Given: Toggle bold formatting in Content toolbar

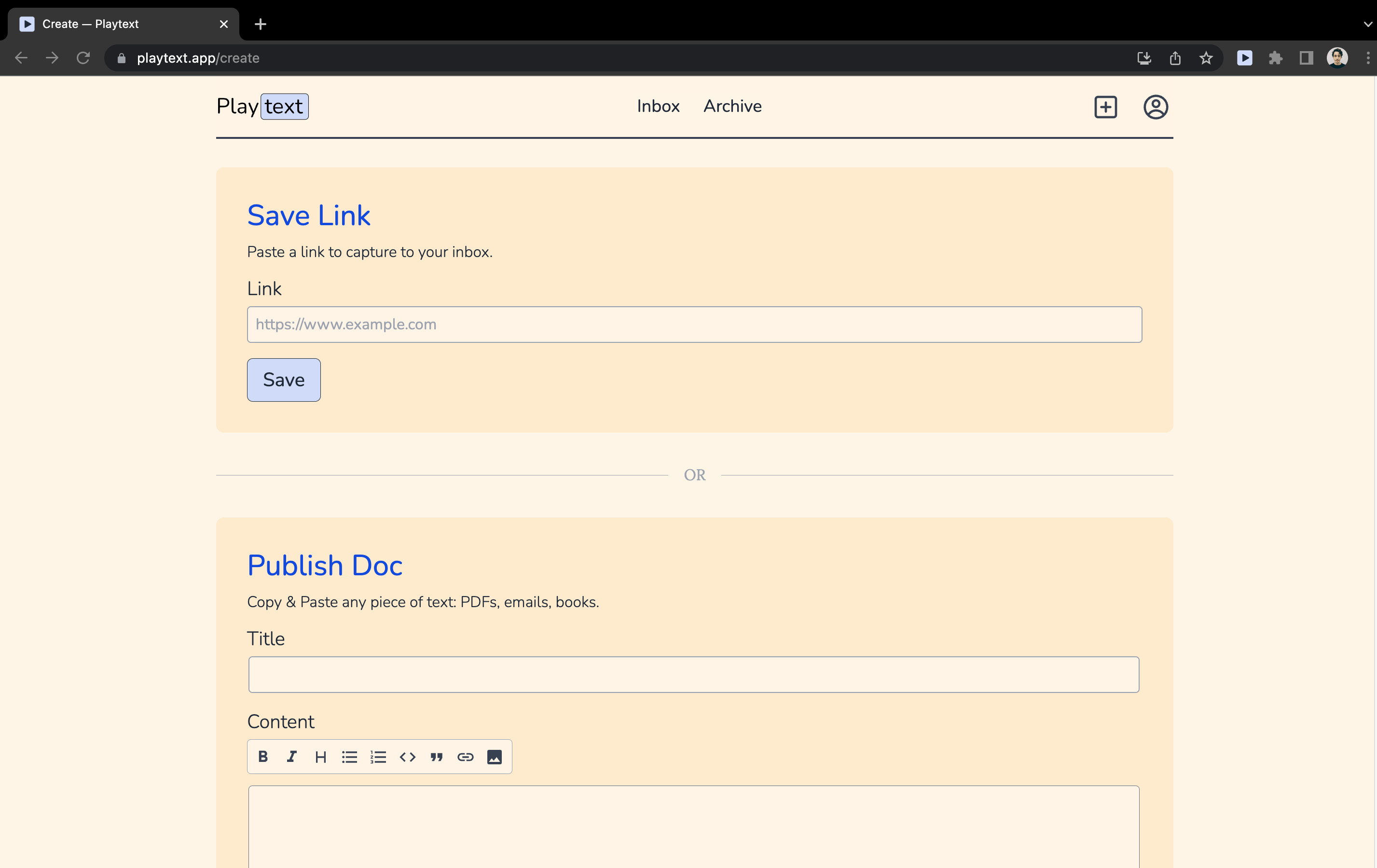Looking at the screenshot, I should click(x=263, y=757).
